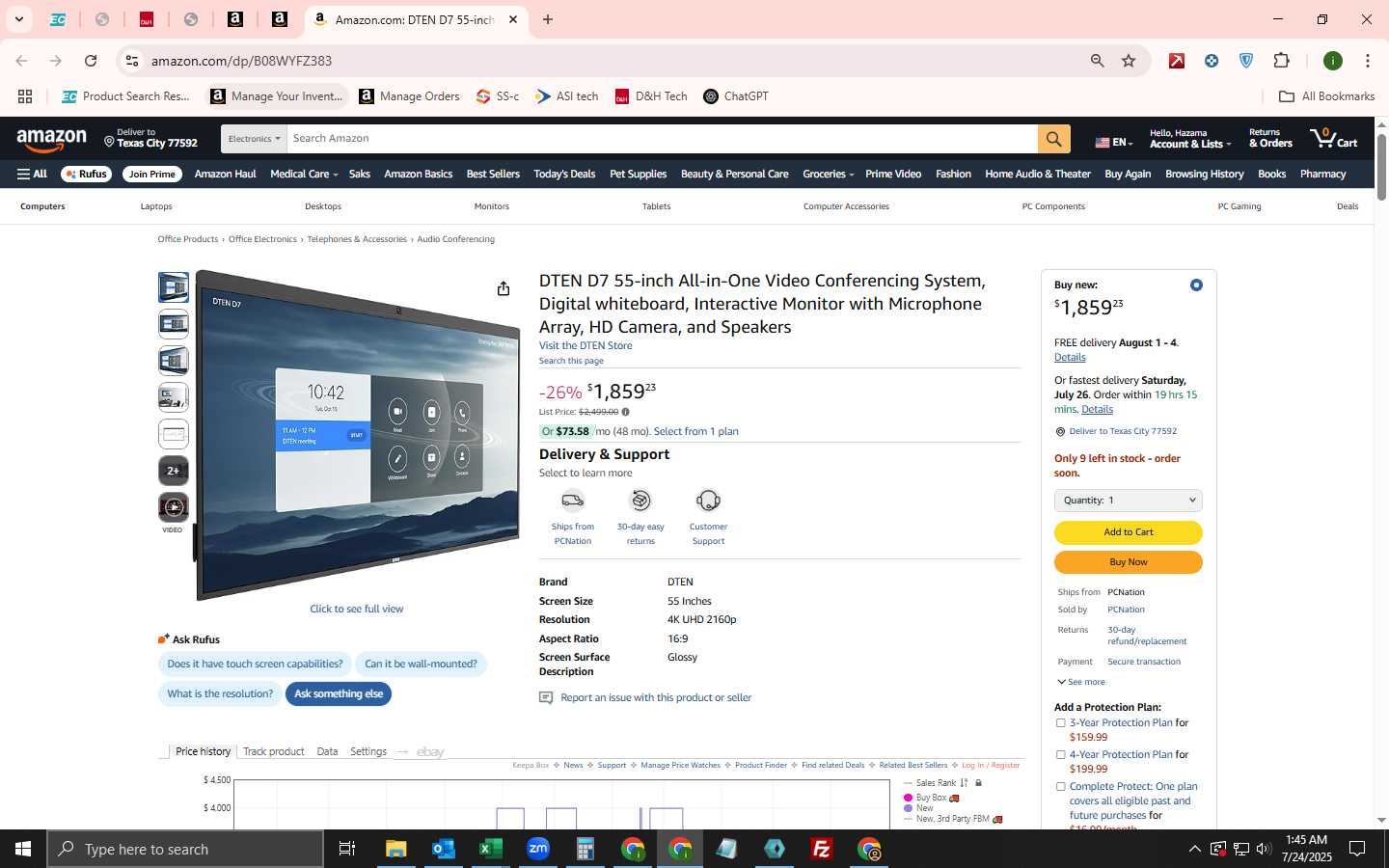Switch to Track product tab

click(273, 751)
